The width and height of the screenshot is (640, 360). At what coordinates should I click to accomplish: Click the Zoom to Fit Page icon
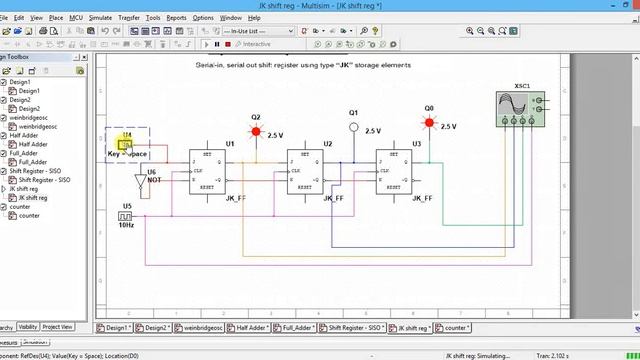pyautogui.click(x=502, y=31)
